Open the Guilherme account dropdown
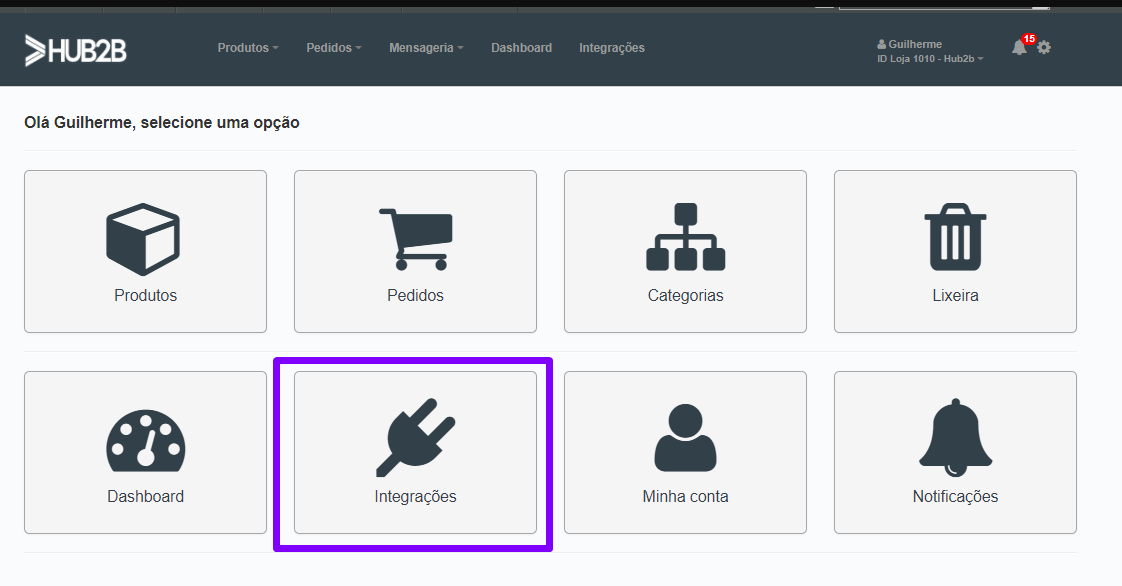Image resolution: width=1122 pixels, height=586 pixels. [x=930, y=51]
